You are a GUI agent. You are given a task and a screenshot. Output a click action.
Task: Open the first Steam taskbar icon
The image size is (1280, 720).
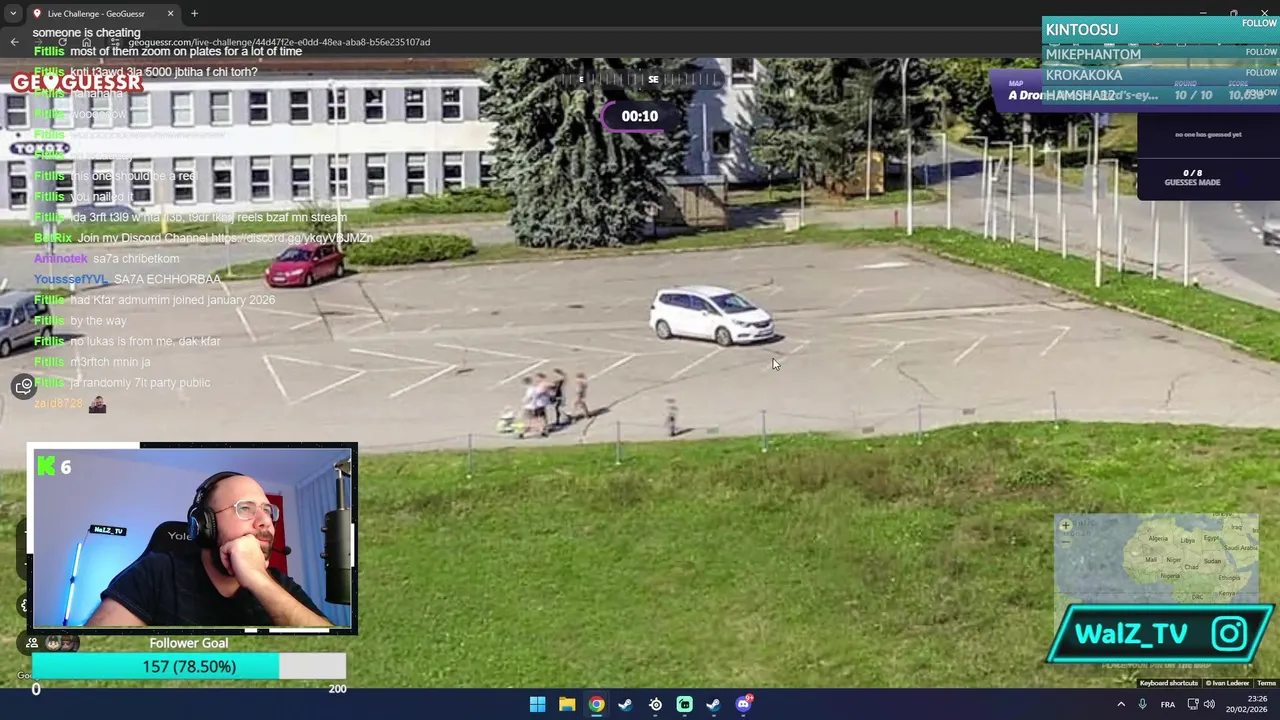625,704
